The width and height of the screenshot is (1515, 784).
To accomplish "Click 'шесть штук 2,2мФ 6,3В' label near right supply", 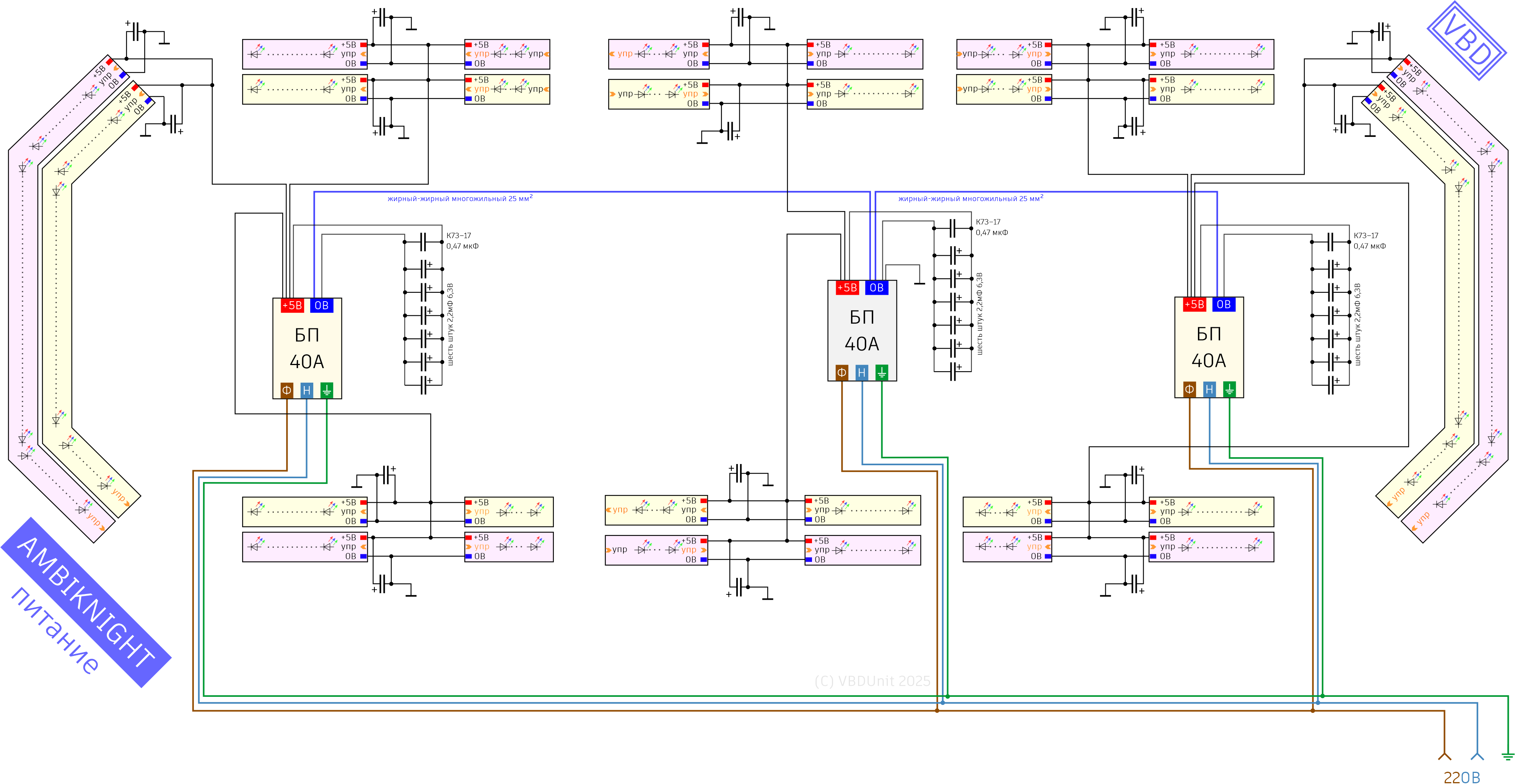I will click(1358, 325).
